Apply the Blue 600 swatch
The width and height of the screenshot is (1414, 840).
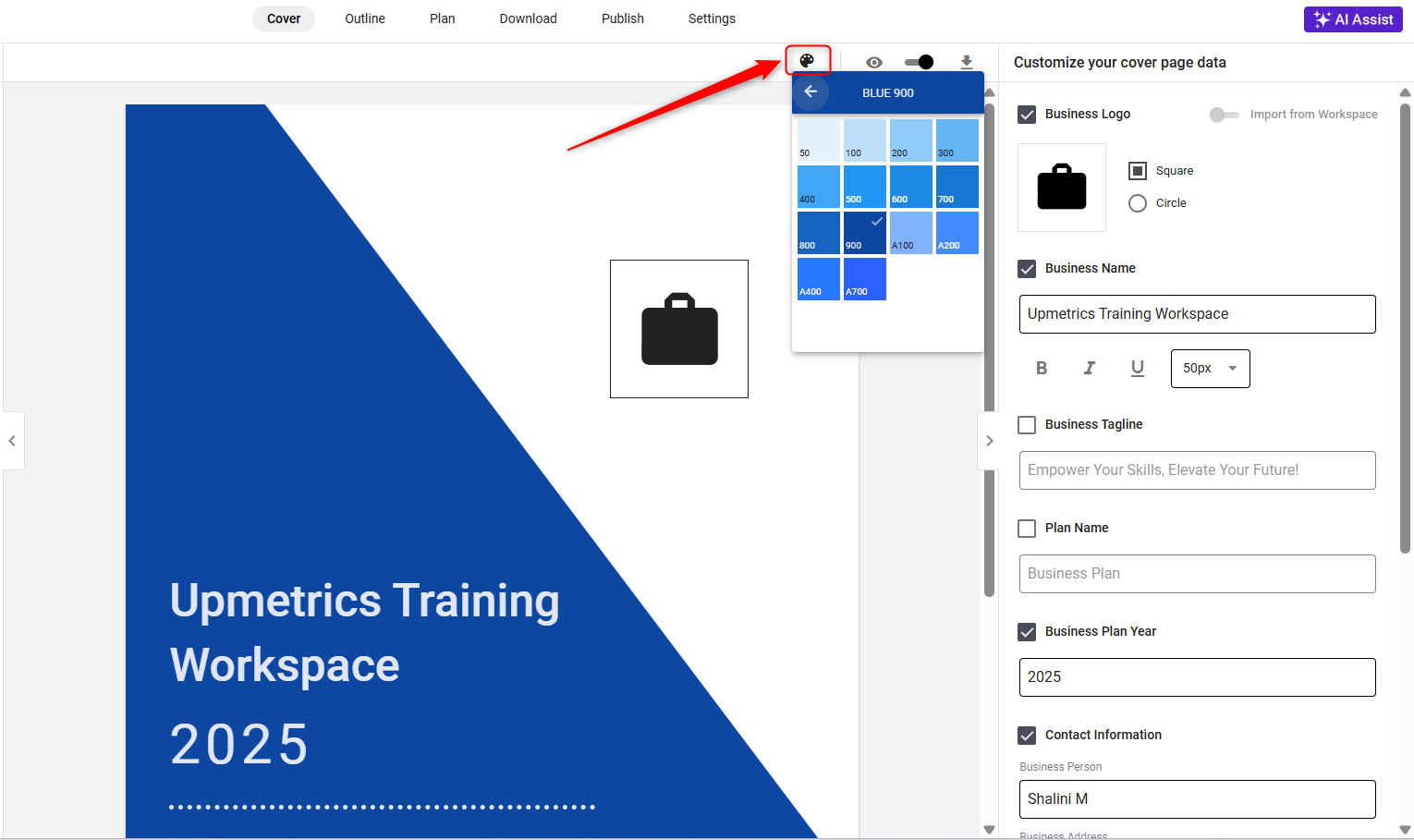[x=911, y=186]
